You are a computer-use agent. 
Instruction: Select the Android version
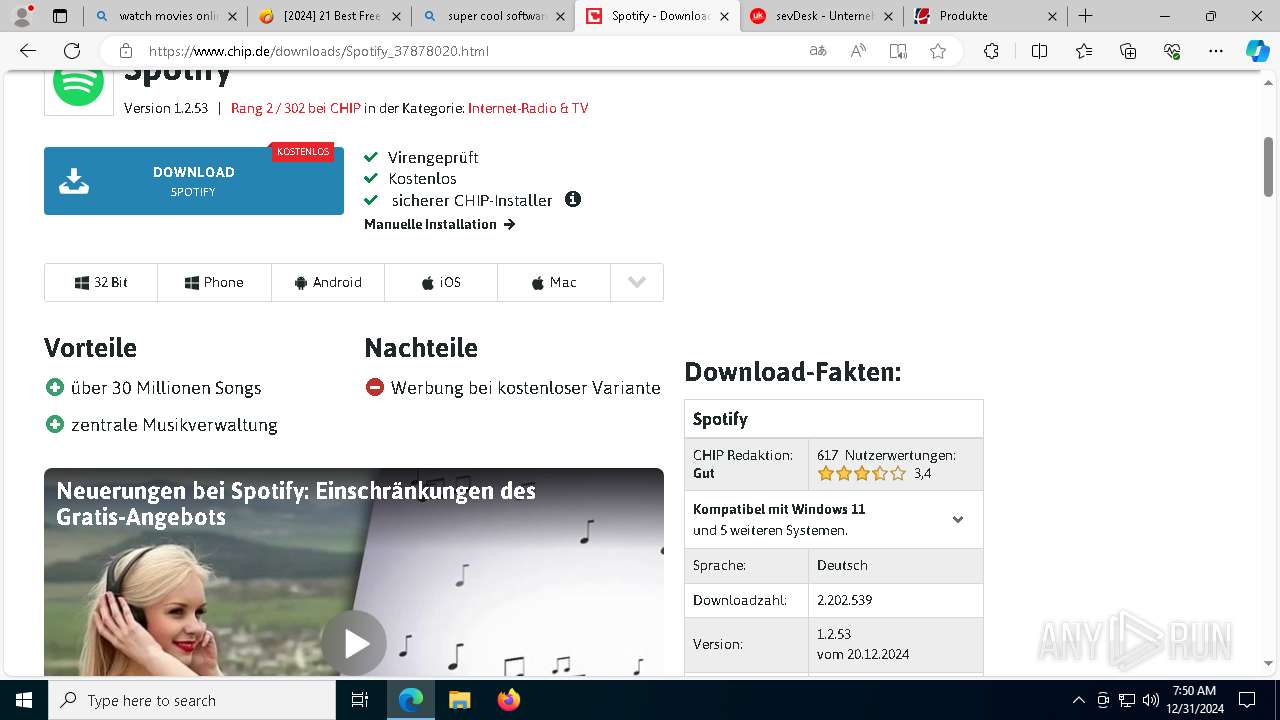pos(328,282)
